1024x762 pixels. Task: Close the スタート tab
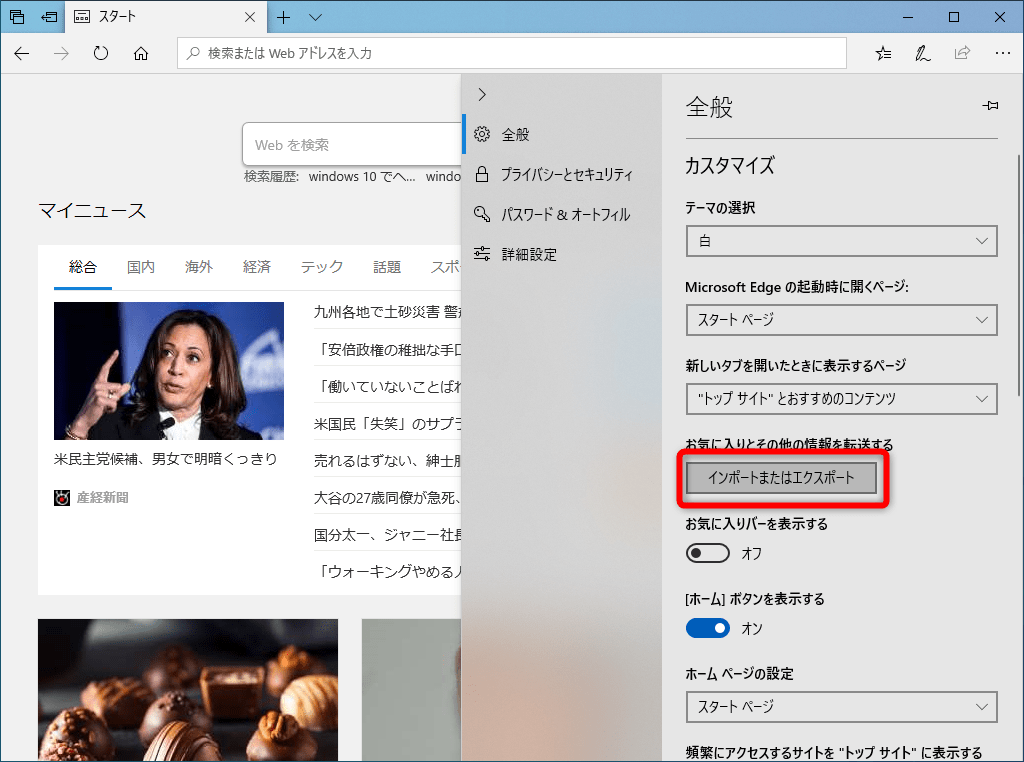point(249,17)
